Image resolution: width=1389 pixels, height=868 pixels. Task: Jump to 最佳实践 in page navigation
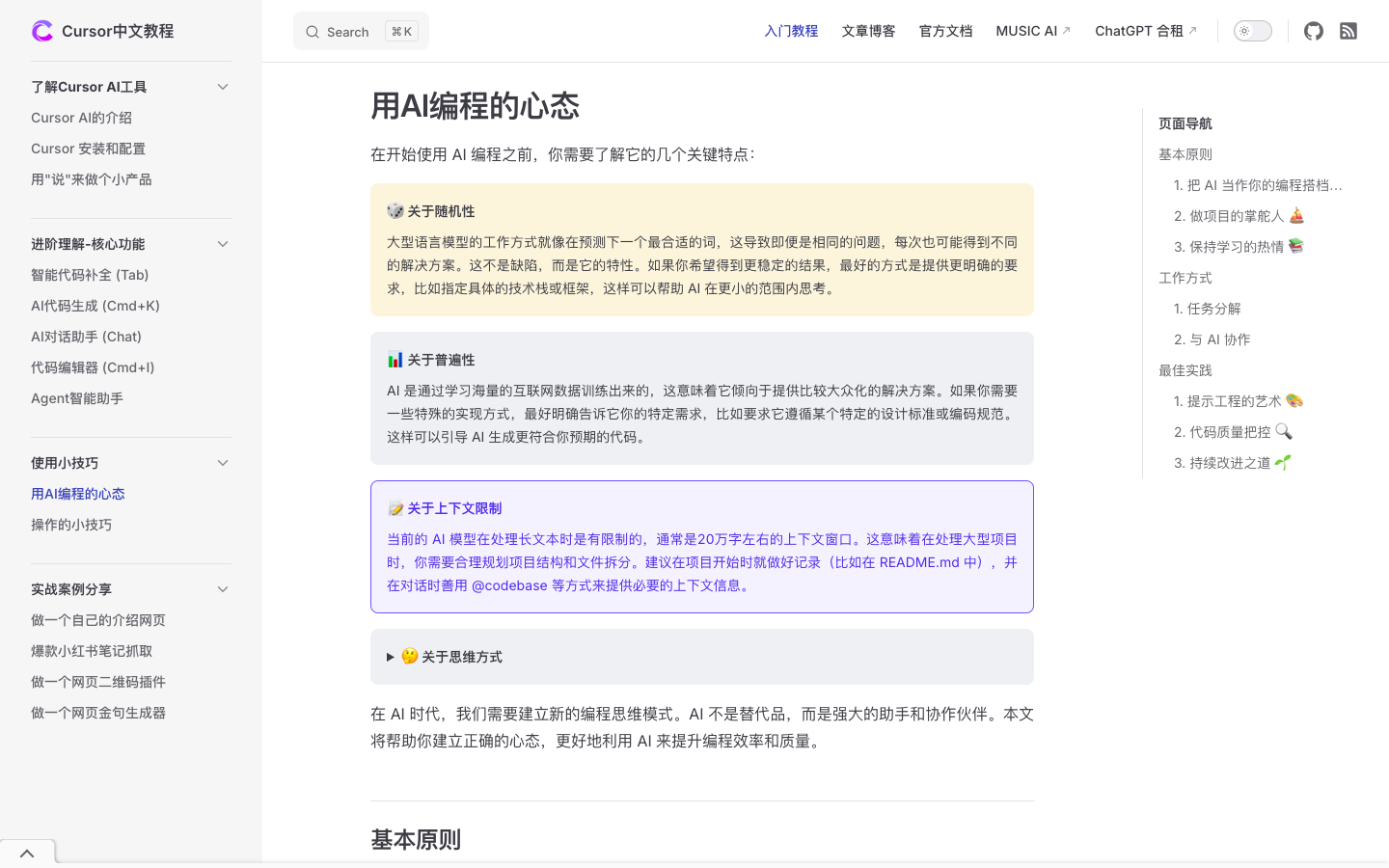click(x=1185, y=370)
